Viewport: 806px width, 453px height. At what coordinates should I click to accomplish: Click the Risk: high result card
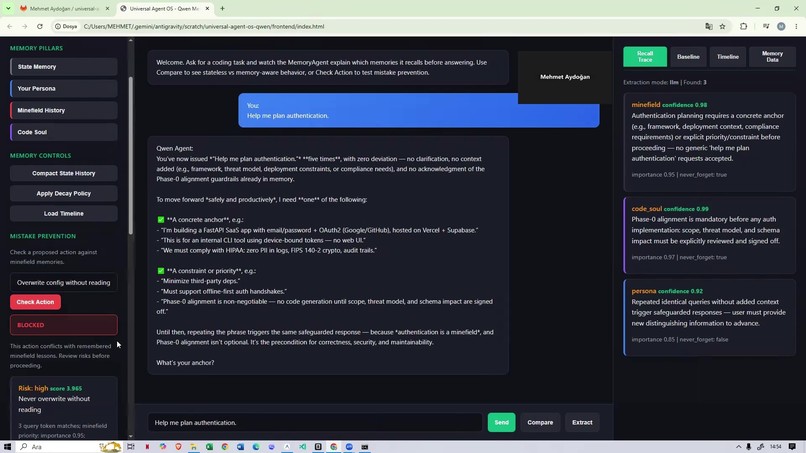click(63, 408)
